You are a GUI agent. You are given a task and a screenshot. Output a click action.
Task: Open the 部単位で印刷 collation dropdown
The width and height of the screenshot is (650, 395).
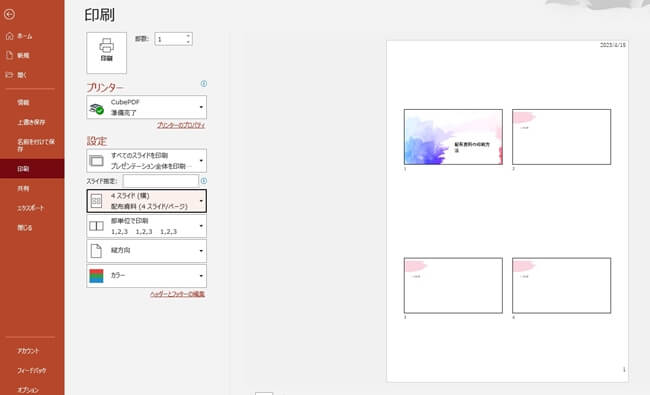pyautogui.click(x=146, y=226)
